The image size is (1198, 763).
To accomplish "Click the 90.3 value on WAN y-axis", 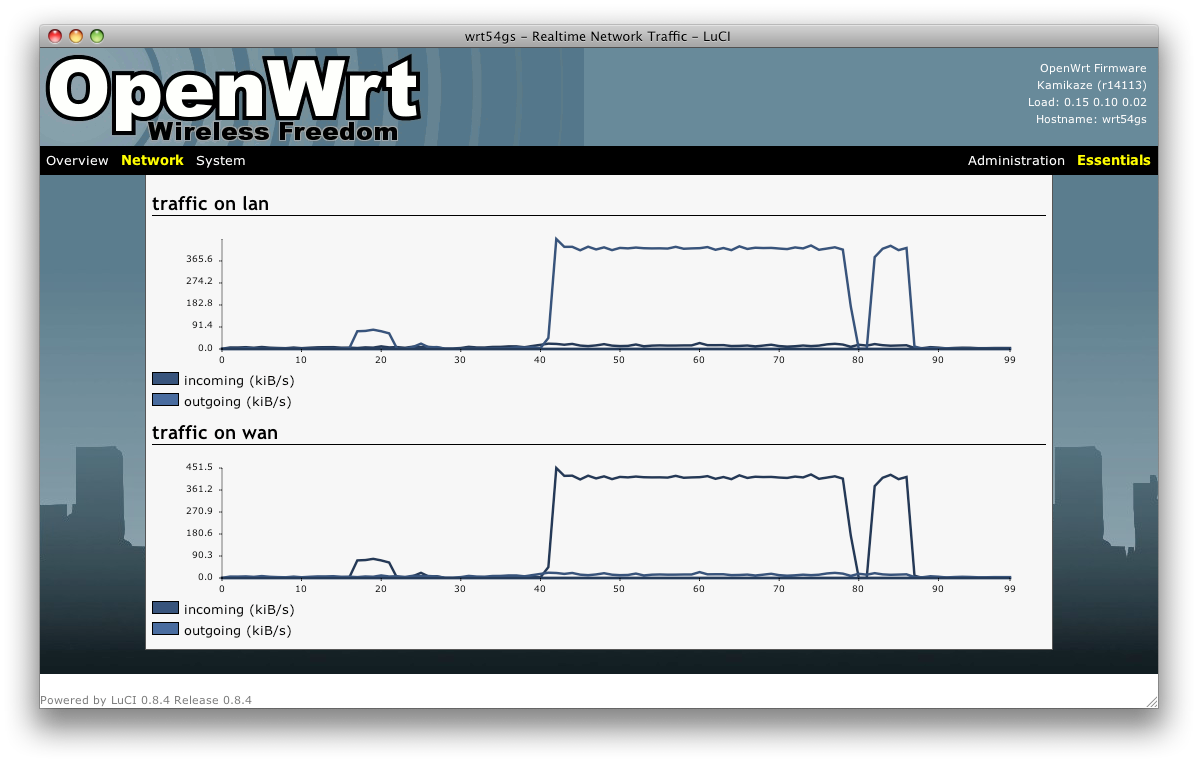I will (202, 555).
